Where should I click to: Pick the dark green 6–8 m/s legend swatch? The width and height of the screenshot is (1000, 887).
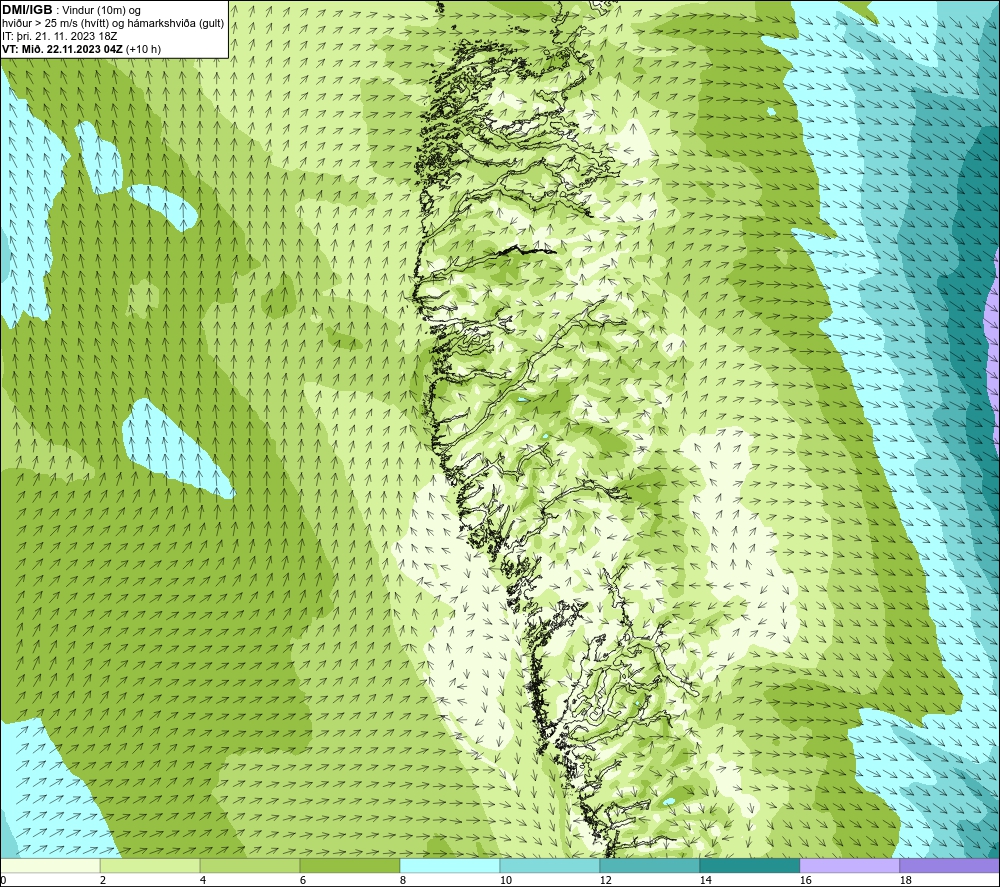(x=350, y=865)
